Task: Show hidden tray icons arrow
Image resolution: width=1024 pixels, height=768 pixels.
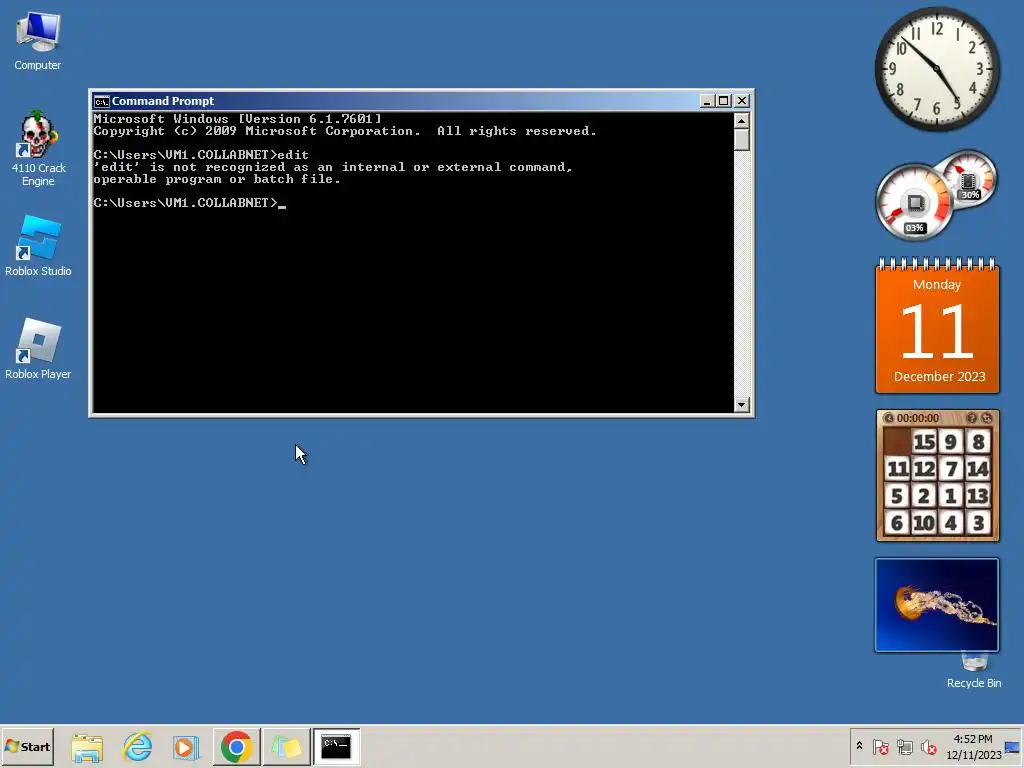Action: (x=859, y=746)
